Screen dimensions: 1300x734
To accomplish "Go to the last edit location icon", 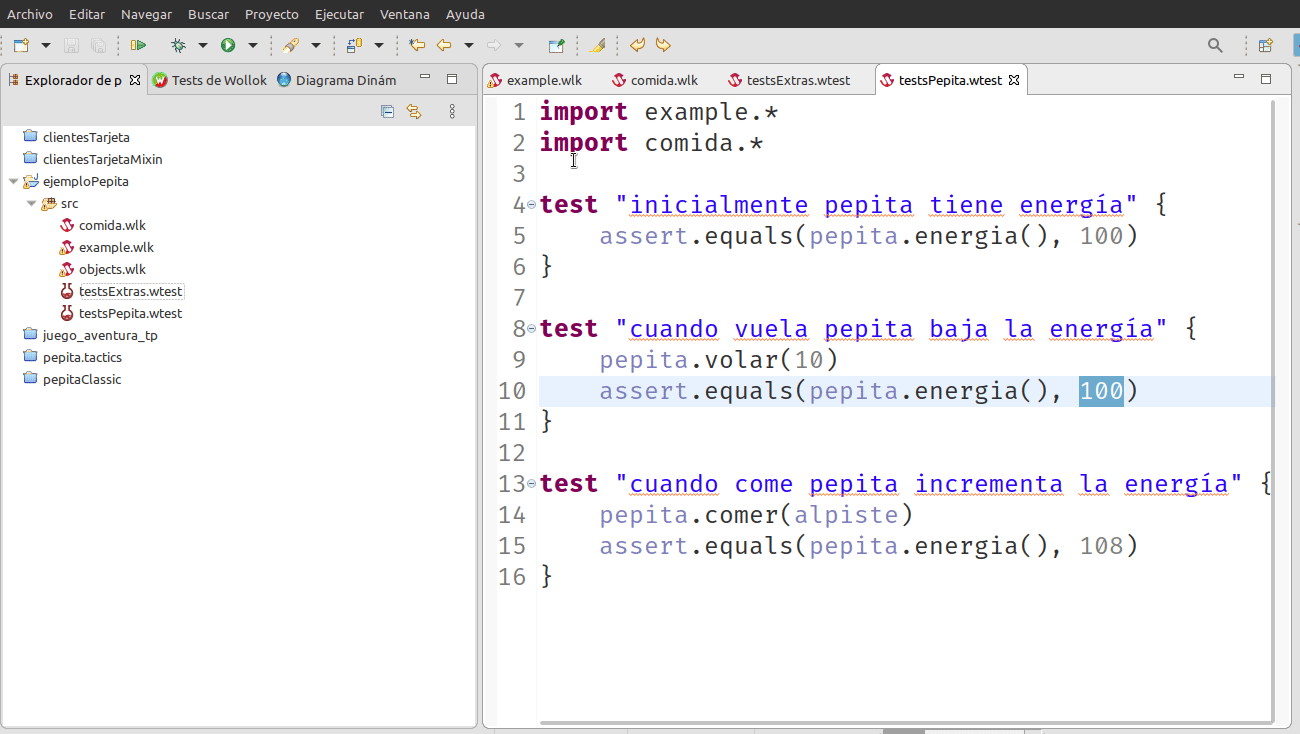I will pos(417,45).
